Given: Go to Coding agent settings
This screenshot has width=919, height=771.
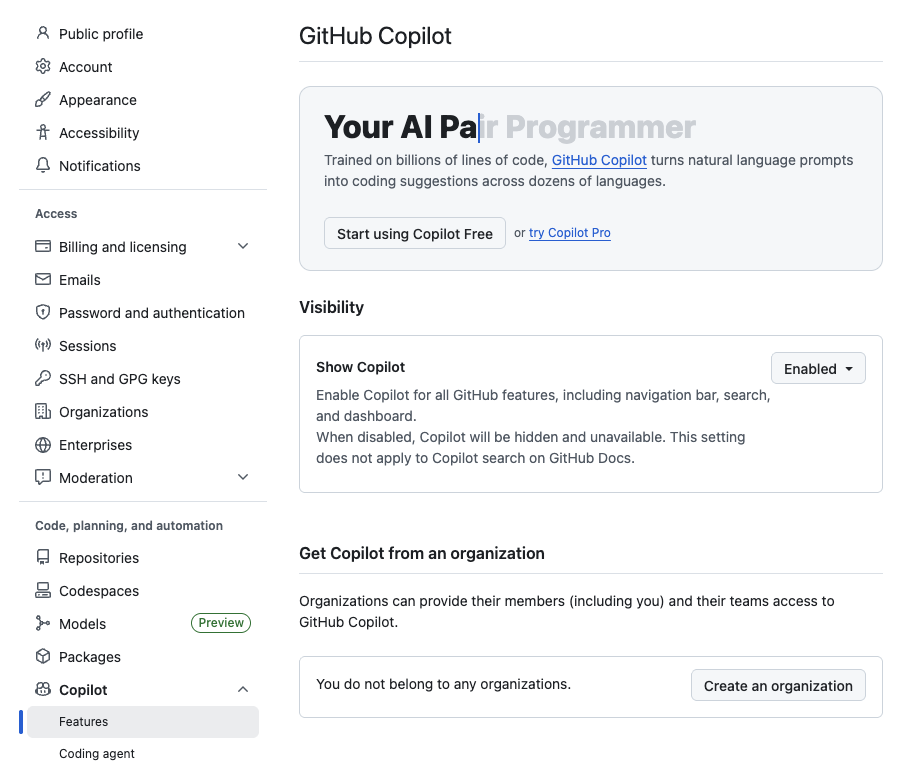Looking at the screenshot, I should pos(97,754).
